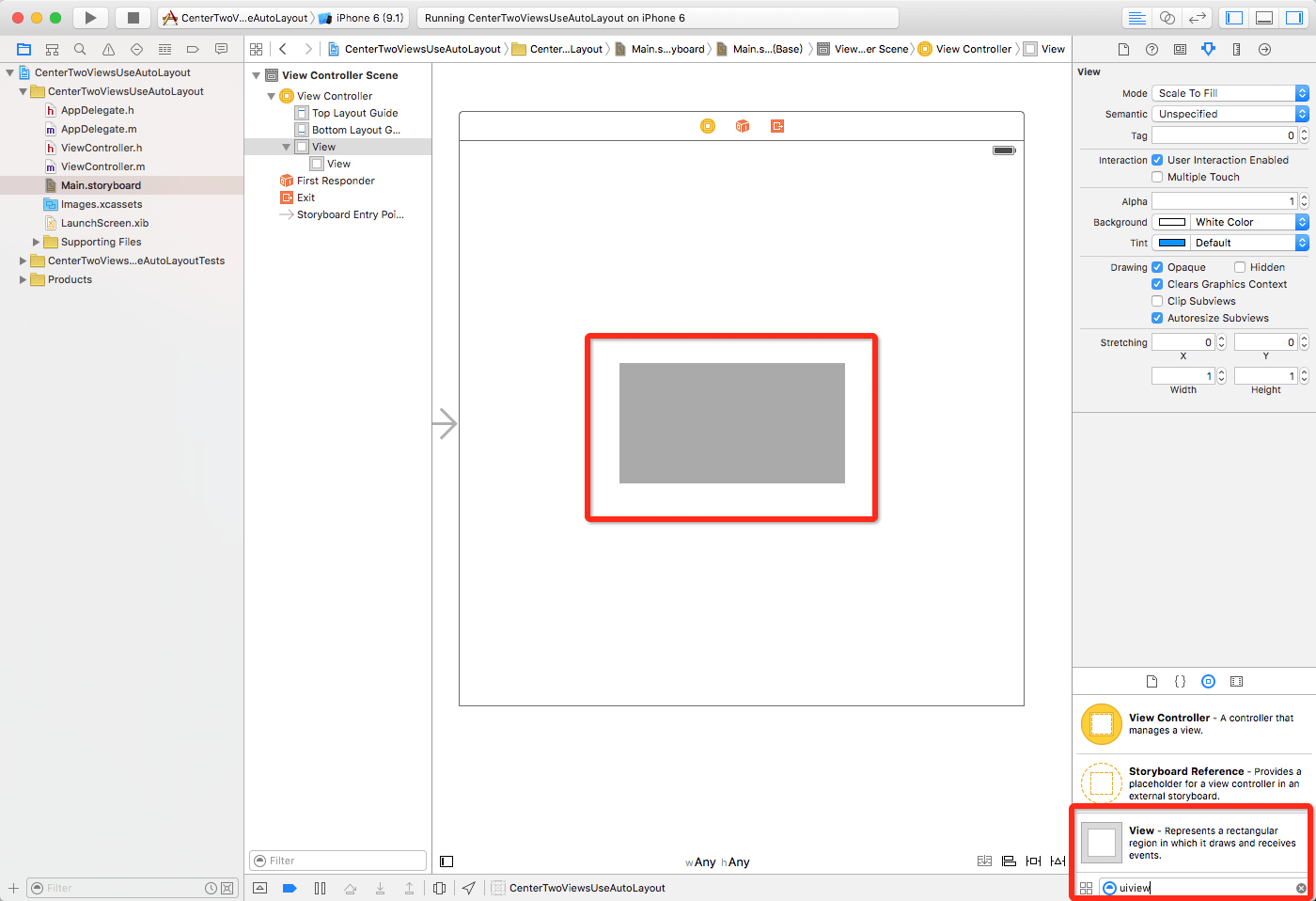Open the Debug navigator

(x=165, y=49)
